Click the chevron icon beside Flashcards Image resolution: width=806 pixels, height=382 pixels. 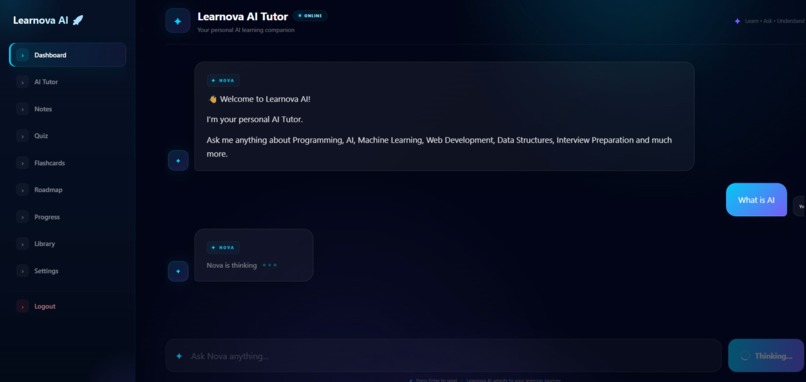22,163
